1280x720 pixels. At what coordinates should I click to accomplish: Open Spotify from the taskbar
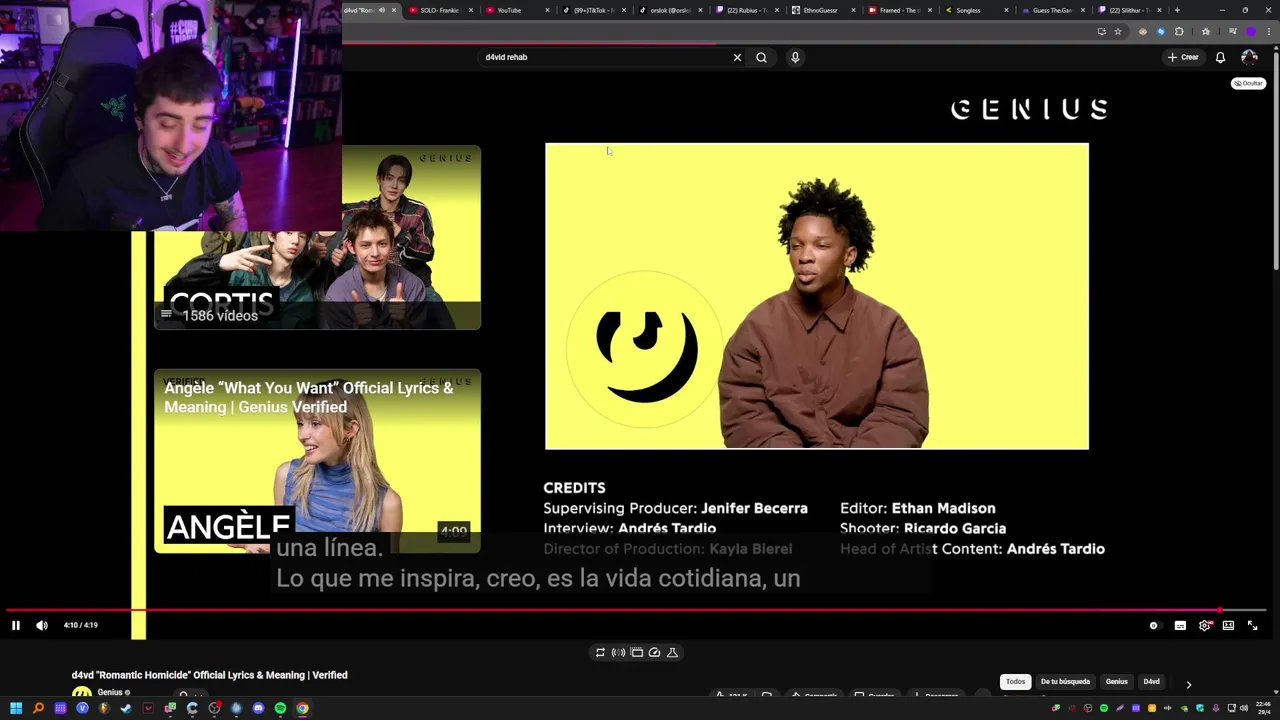pyautogui.click(x=280, y=708)
